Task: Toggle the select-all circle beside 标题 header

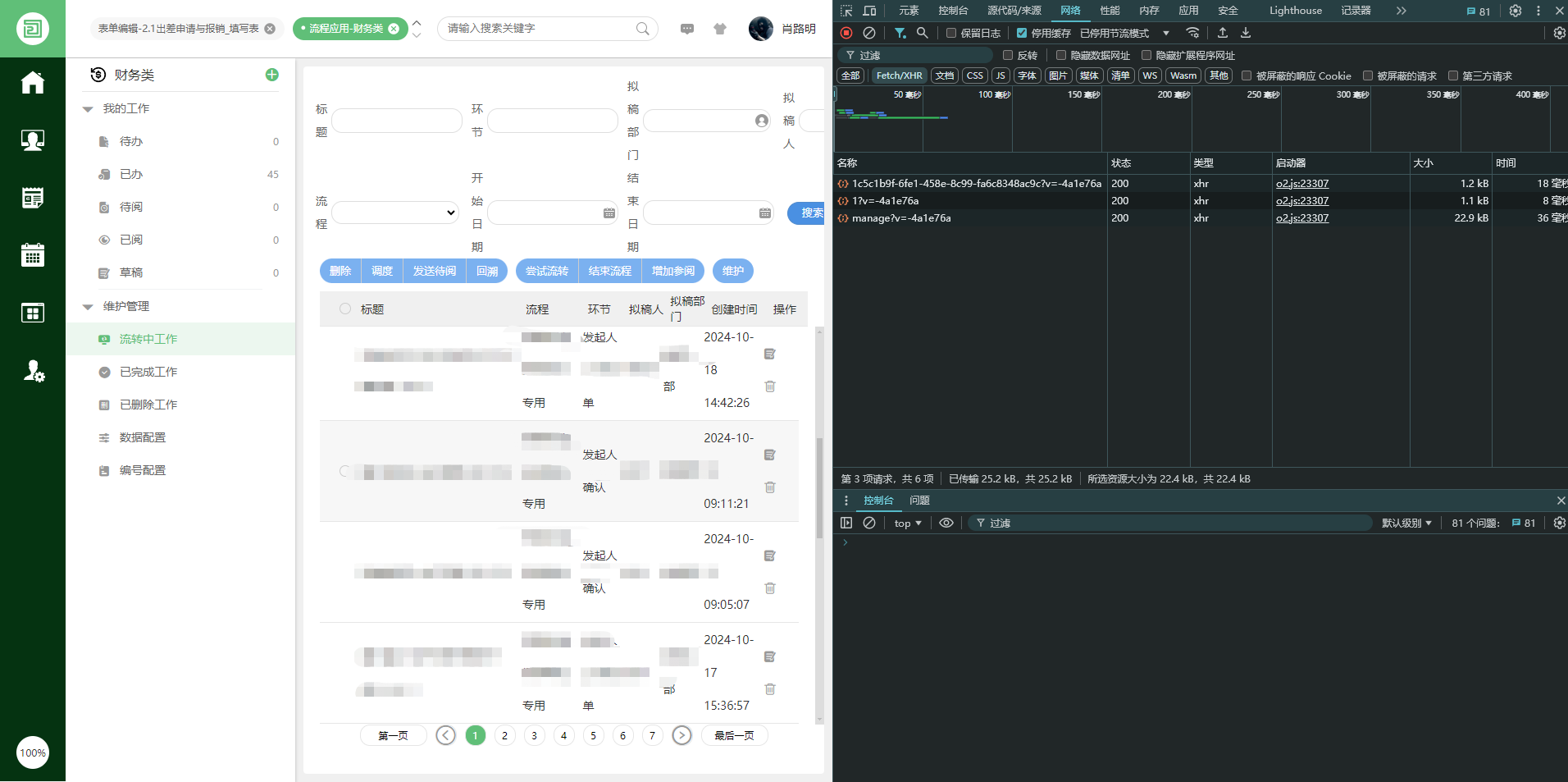Action: tap(345, 309)
